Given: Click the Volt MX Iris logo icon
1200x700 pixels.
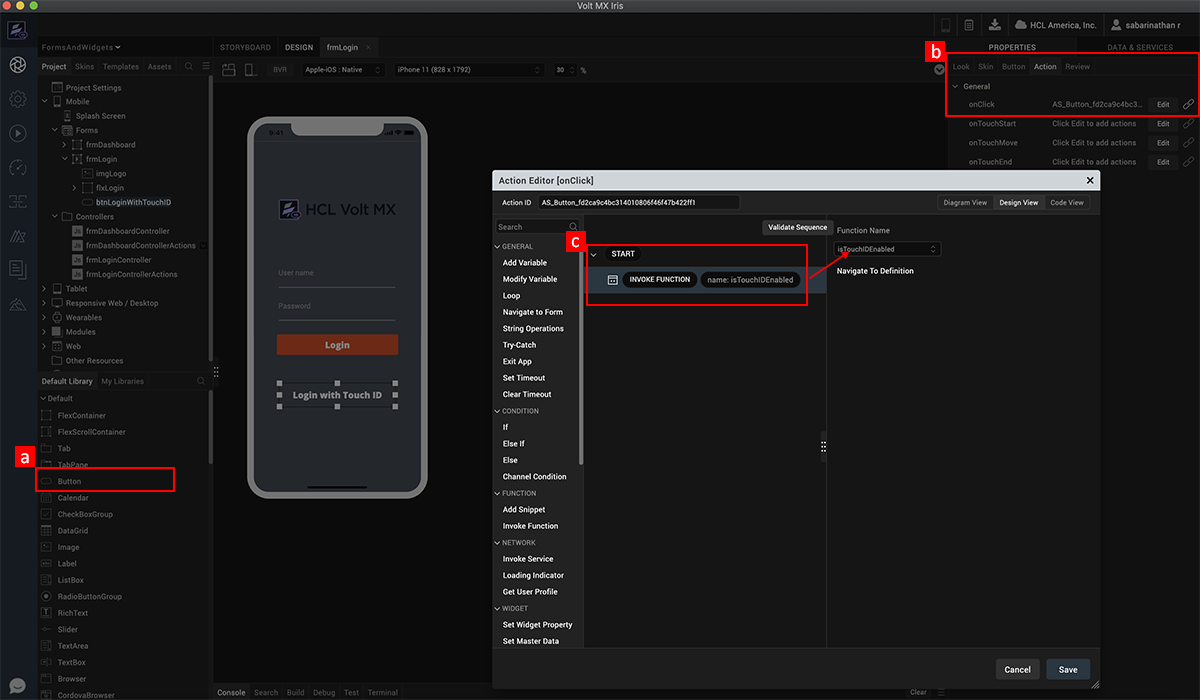Looking at the screenshot, I should 17,30.
